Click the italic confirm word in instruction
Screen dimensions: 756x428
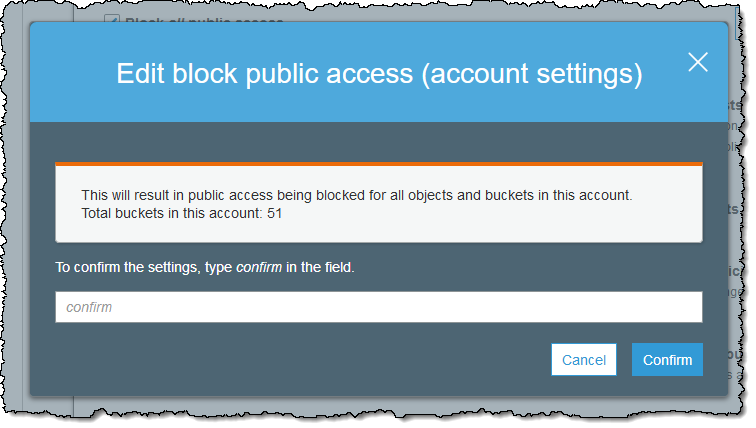click(258, 268)
